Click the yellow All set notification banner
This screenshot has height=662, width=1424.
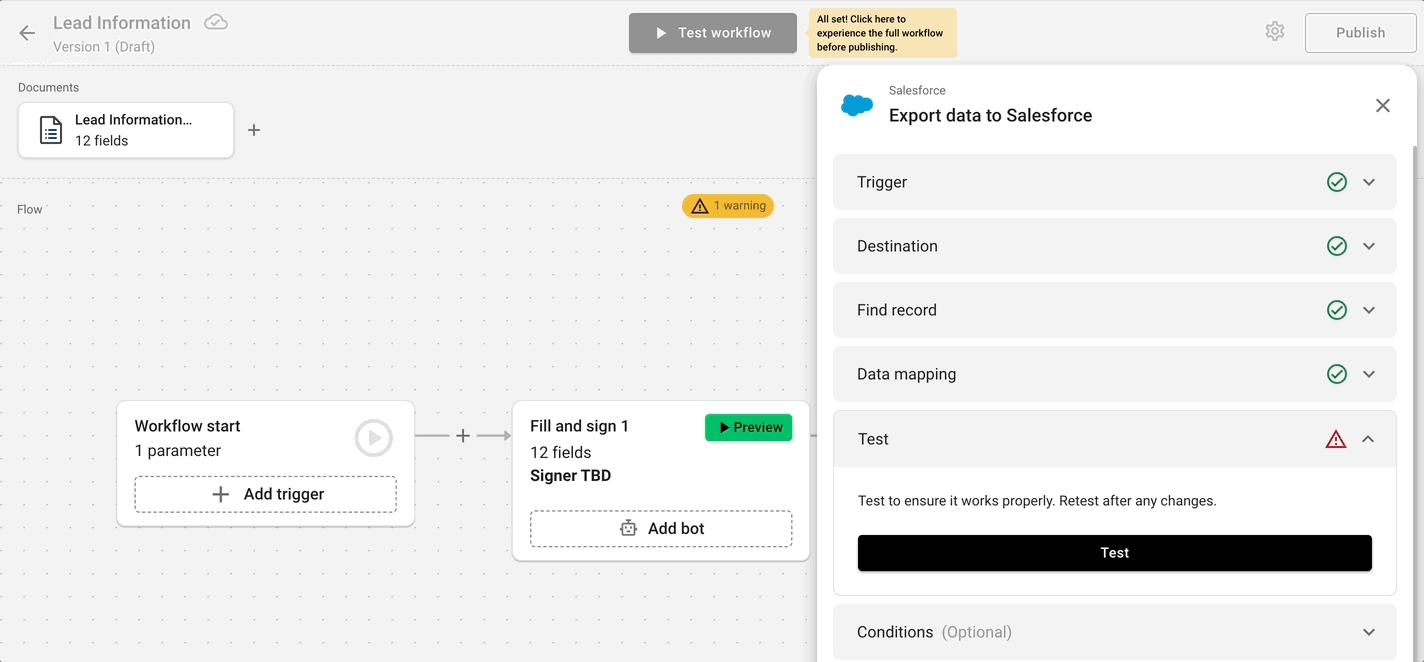pos(882,32)
